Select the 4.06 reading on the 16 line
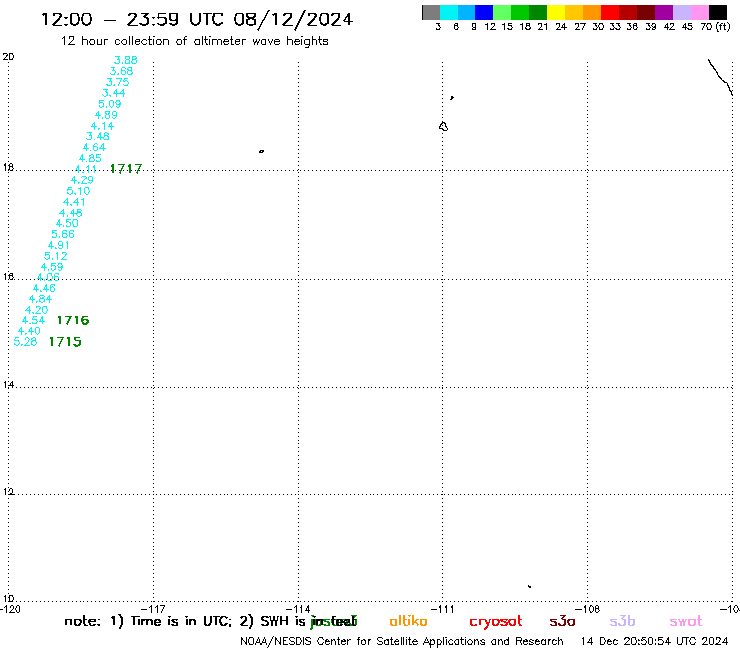The height and width of the screenshot is (650, 740). [x=48, y=277]
